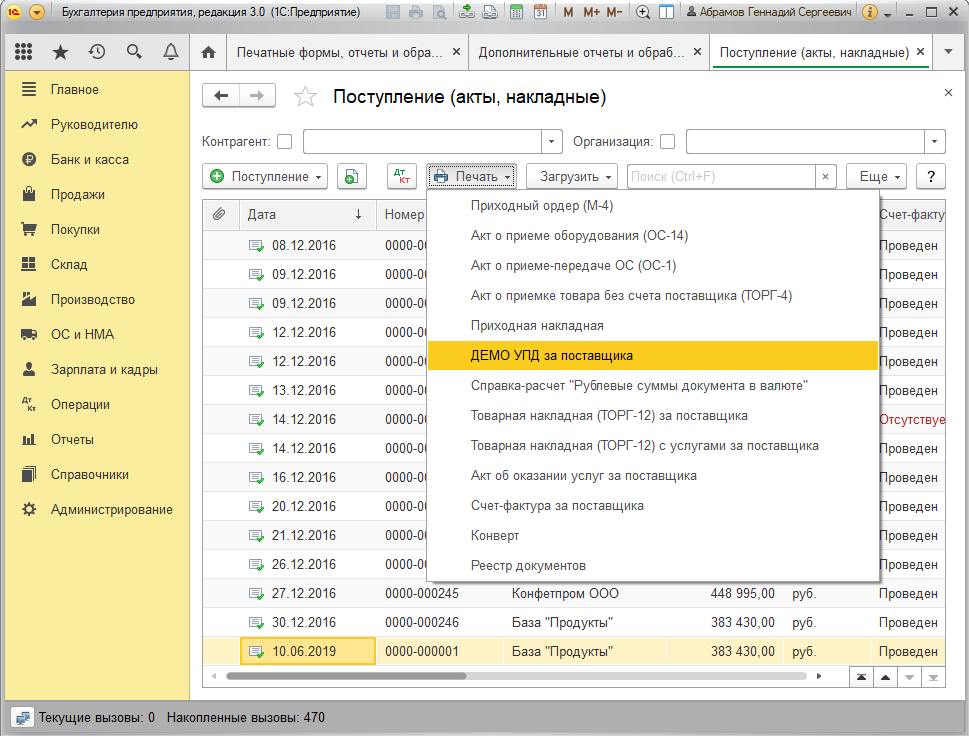The image size is (969, 736).
Task: Open the sections menu grid icon
Action: click(23, 52)
